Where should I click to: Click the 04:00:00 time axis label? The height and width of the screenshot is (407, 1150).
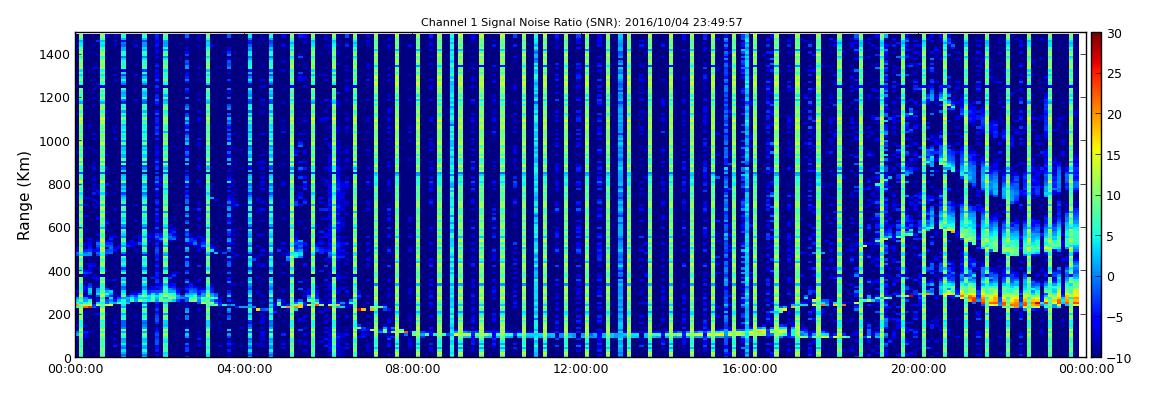pyautogui.click(x=245, y=369)
